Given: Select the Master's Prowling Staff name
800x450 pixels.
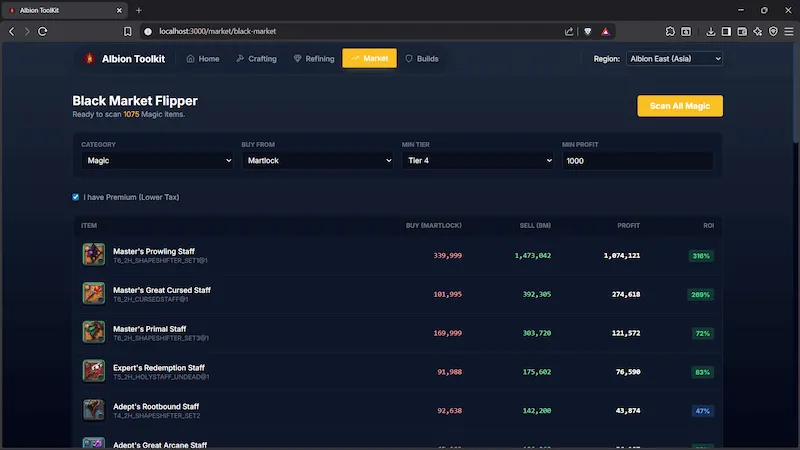Looking at the screenshot, I should tap(154, 251).
